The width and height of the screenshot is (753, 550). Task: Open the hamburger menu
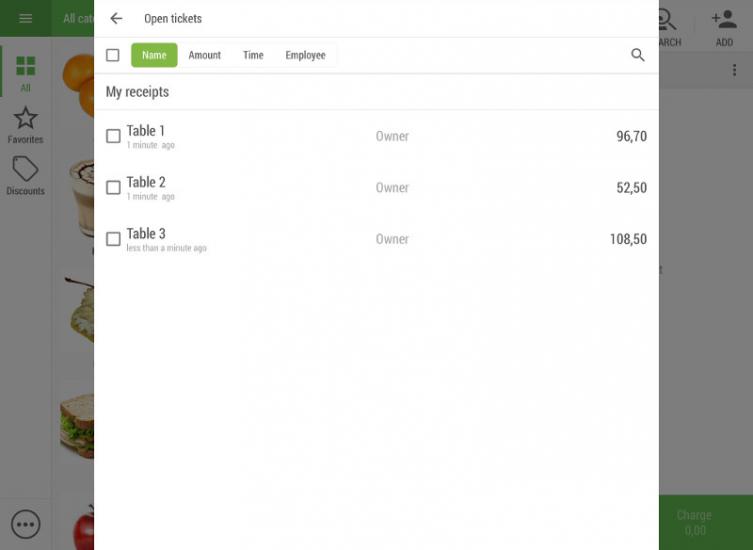pyautogui.click(x=25, y=18)
